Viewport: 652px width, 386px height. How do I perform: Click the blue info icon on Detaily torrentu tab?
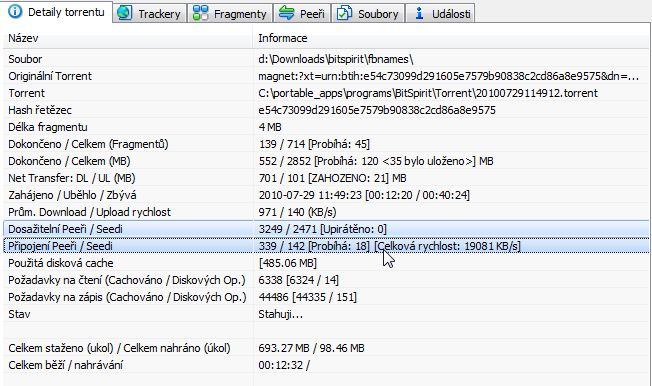(x=15, y=12)
